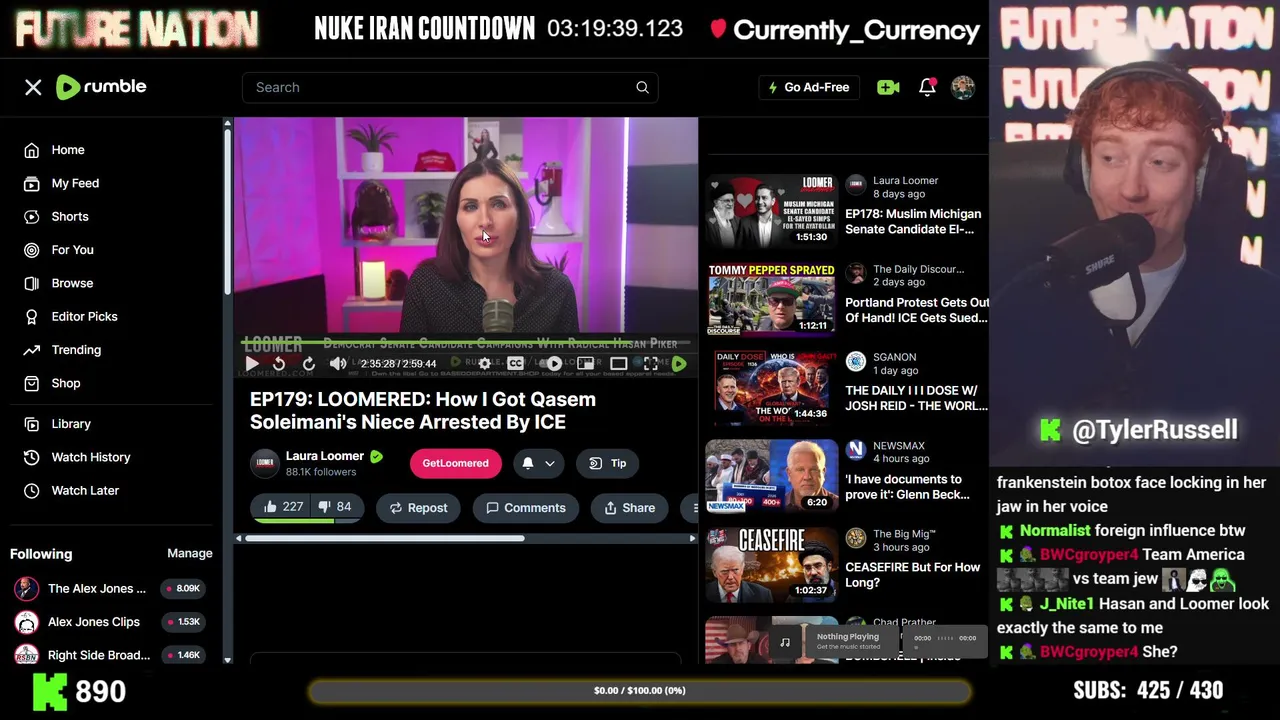
Task: Click the green Rumble icon in player
Action: pyautogui.click(x=679, y=364)
